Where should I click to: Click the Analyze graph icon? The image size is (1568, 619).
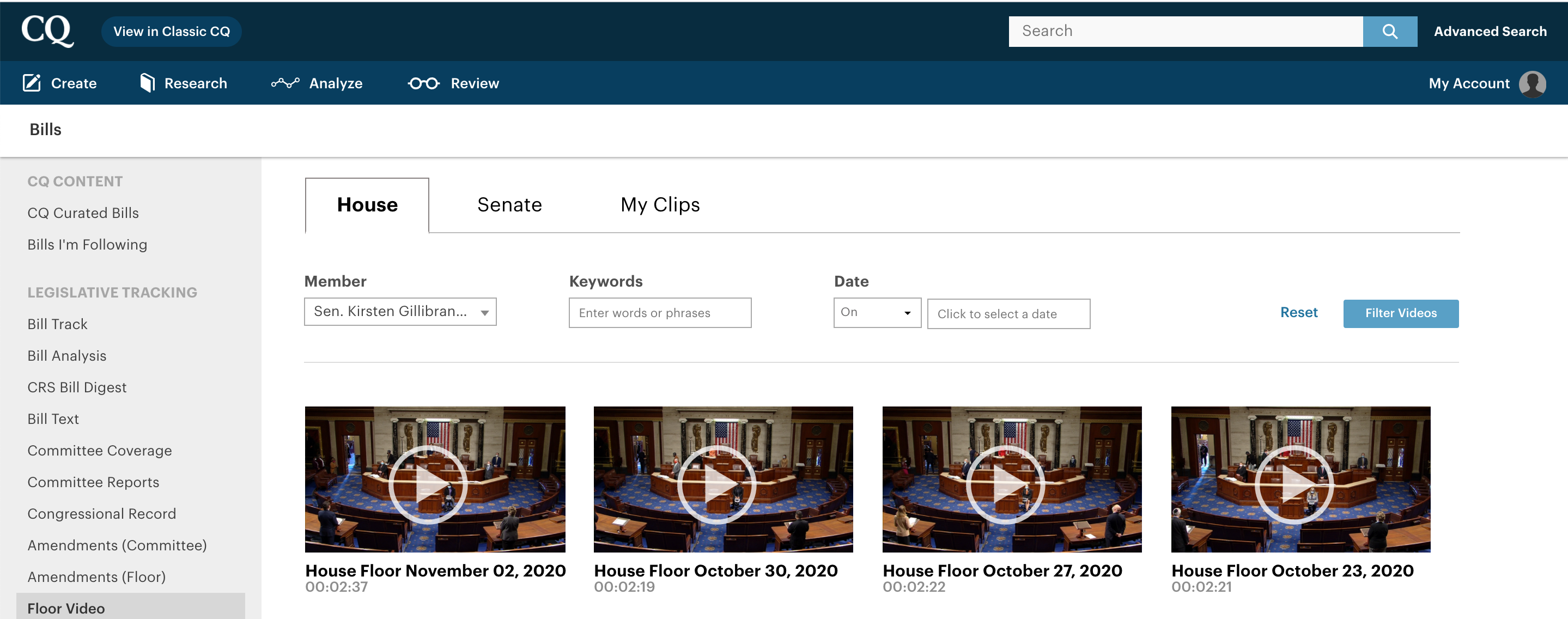tap(285, 83)
